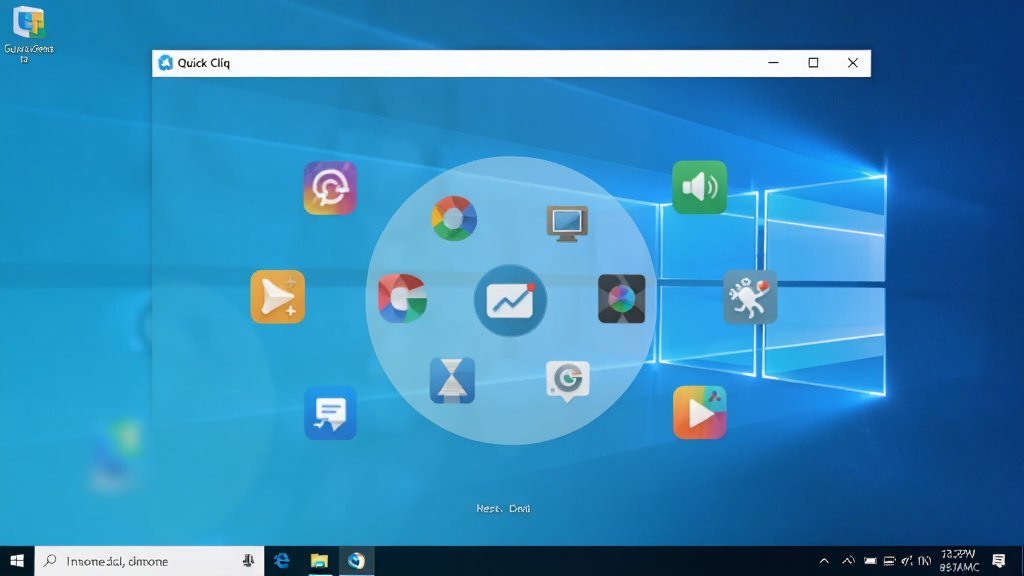The height and width of the screenshot is (576, 1024).
Task: Select the monitor display icon
Action: [x=567, y=224]
